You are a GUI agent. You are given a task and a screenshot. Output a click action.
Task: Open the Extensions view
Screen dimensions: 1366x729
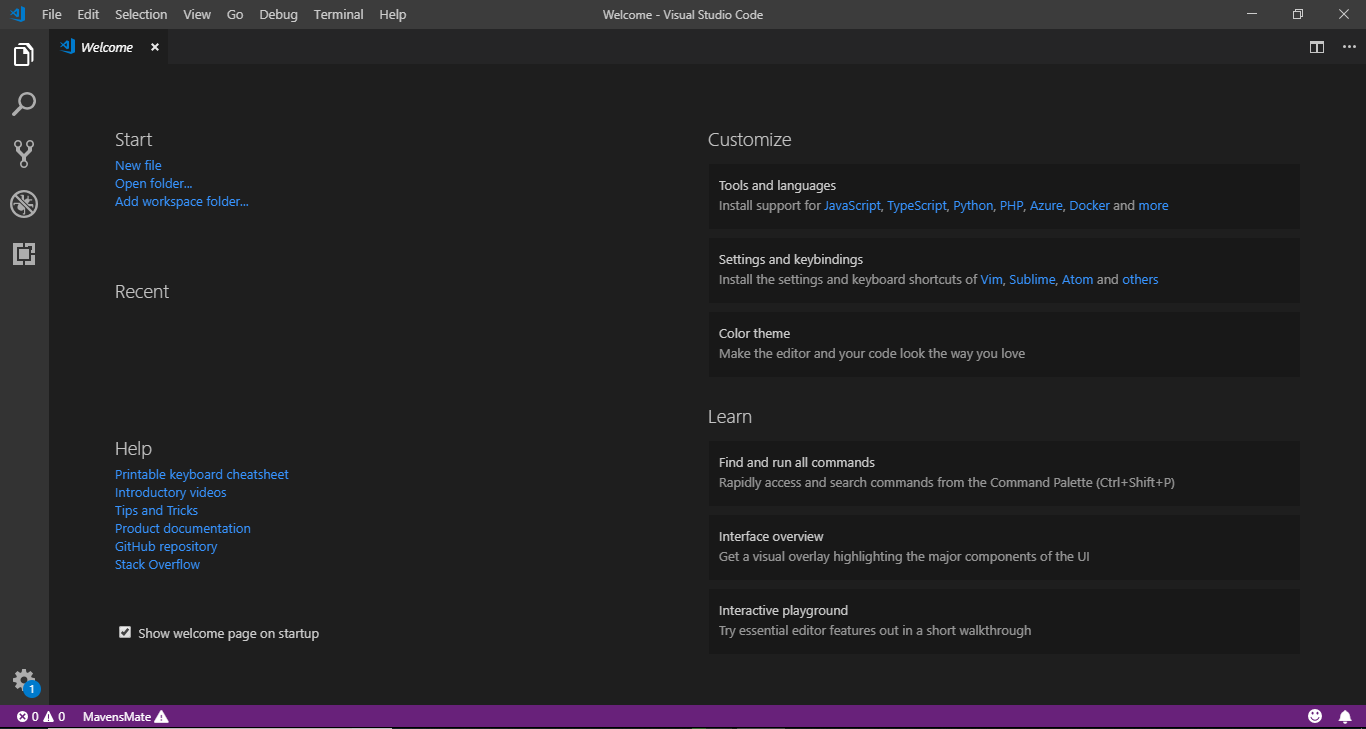24,254
